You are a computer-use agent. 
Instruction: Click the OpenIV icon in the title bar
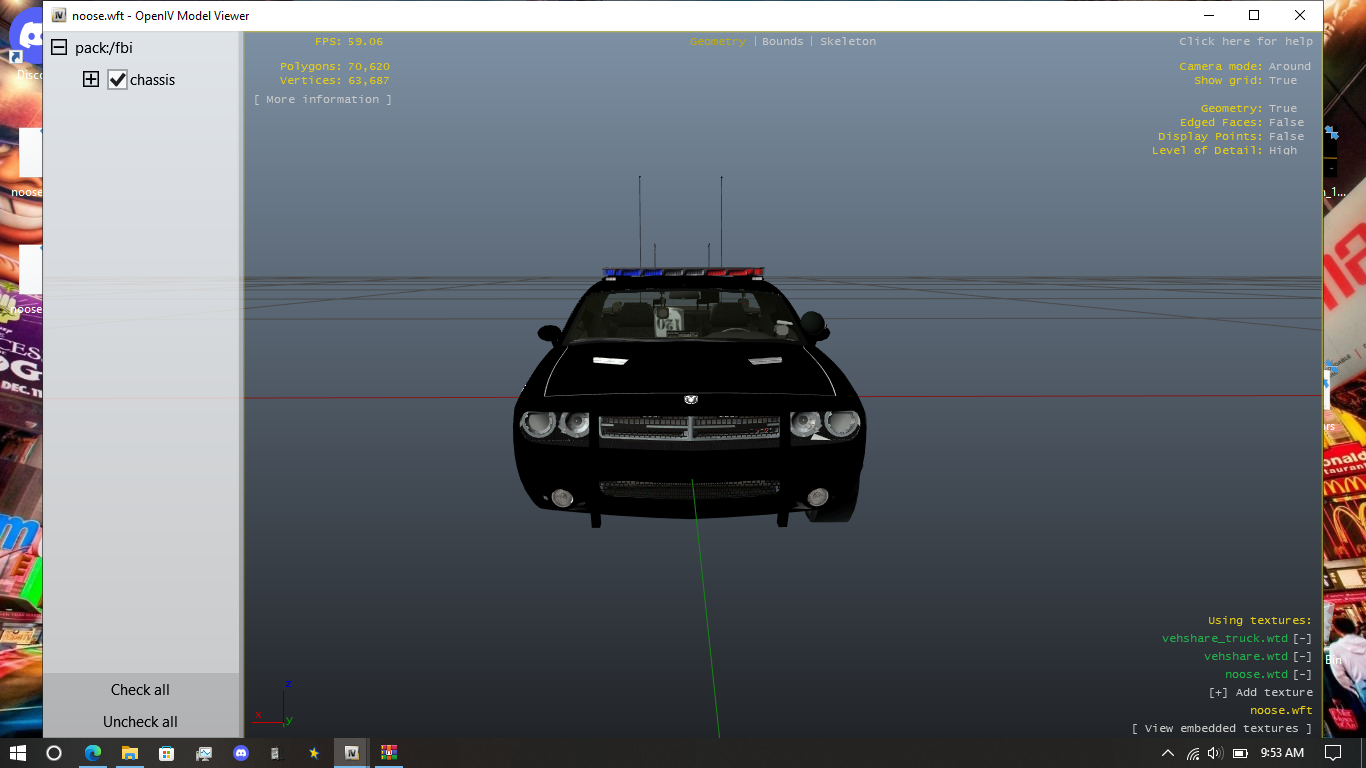pos(59,16)
